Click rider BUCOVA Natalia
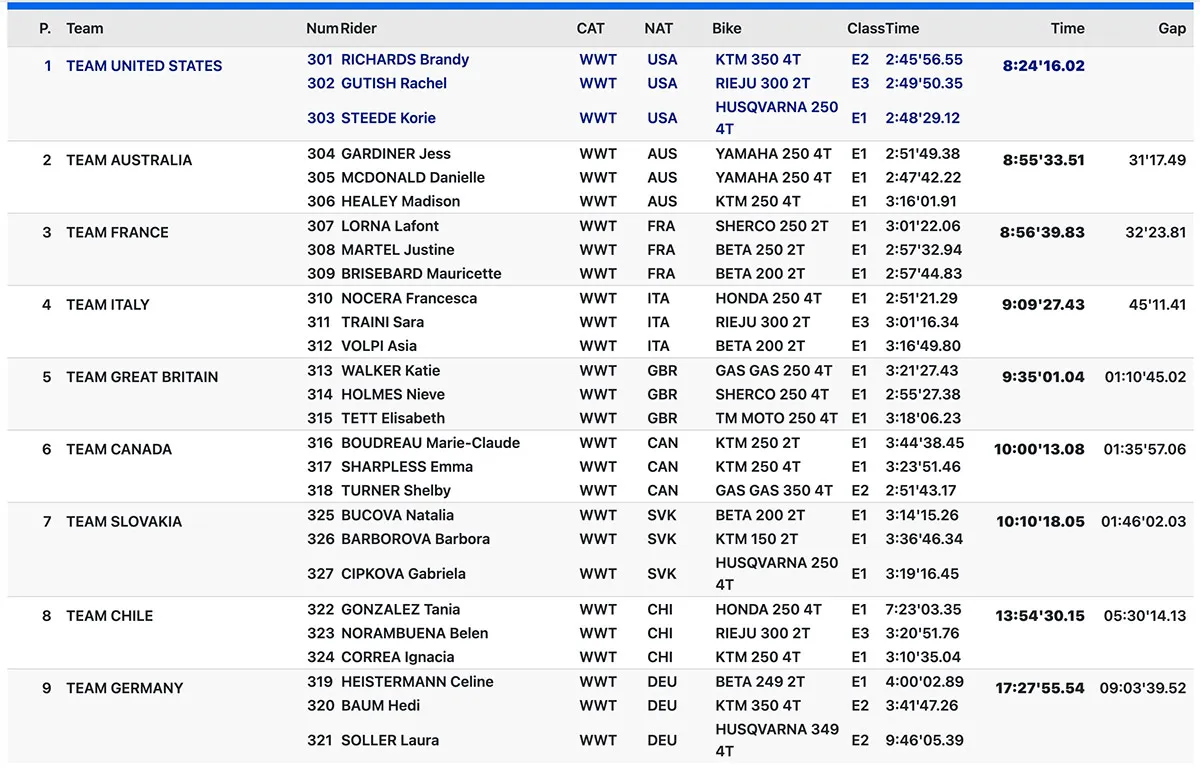This screenshot has height=776, width=1200. pyautogui.click(x=397, y=515)
